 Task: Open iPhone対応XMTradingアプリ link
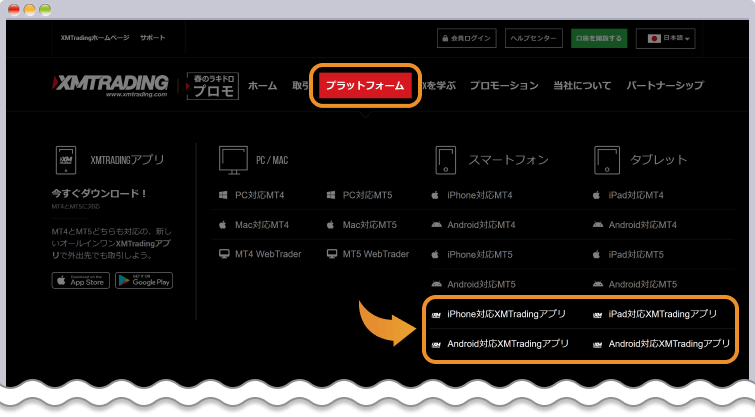[x=506, y=314]
